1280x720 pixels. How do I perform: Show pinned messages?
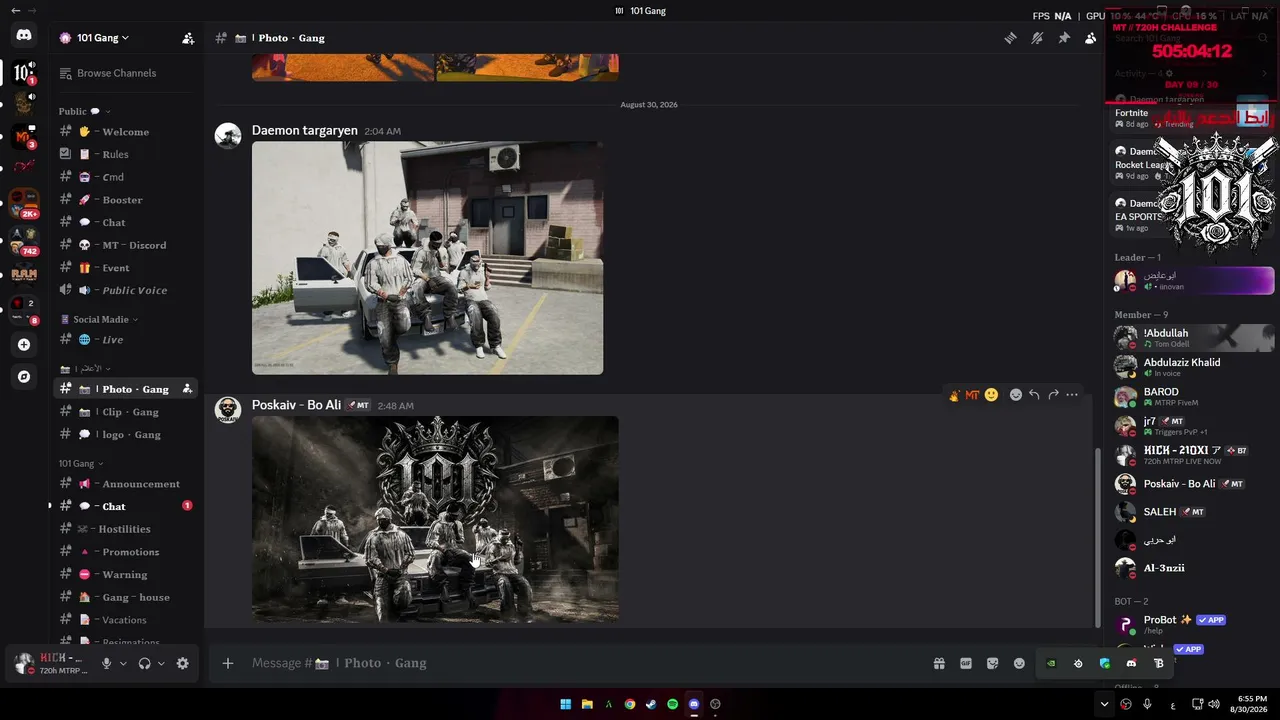click(1064, 38)
